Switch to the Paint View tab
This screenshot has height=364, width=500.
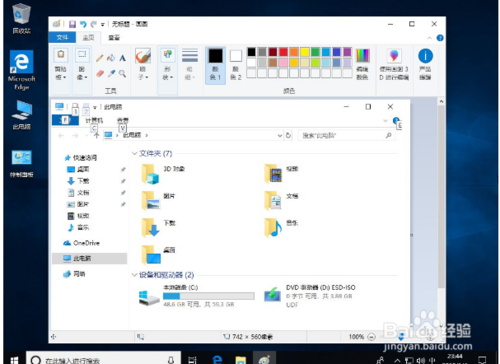point(114,38)
